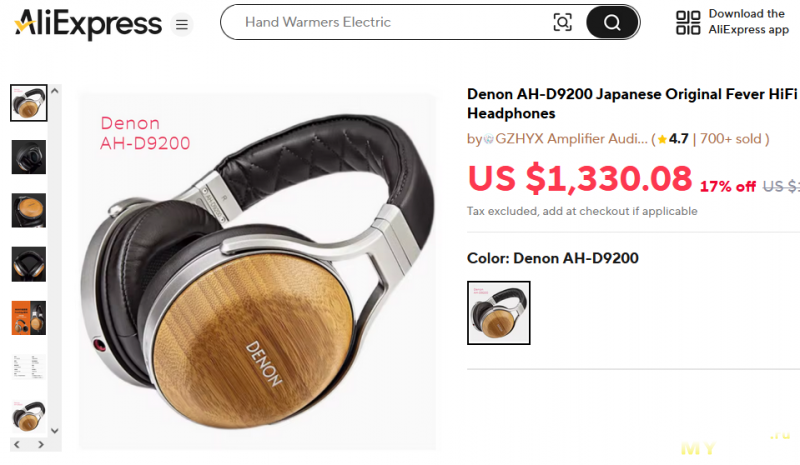Open the AliExpress hamburger category menu
The width and height of the screenshot is (800, 465).
[182, 24]
